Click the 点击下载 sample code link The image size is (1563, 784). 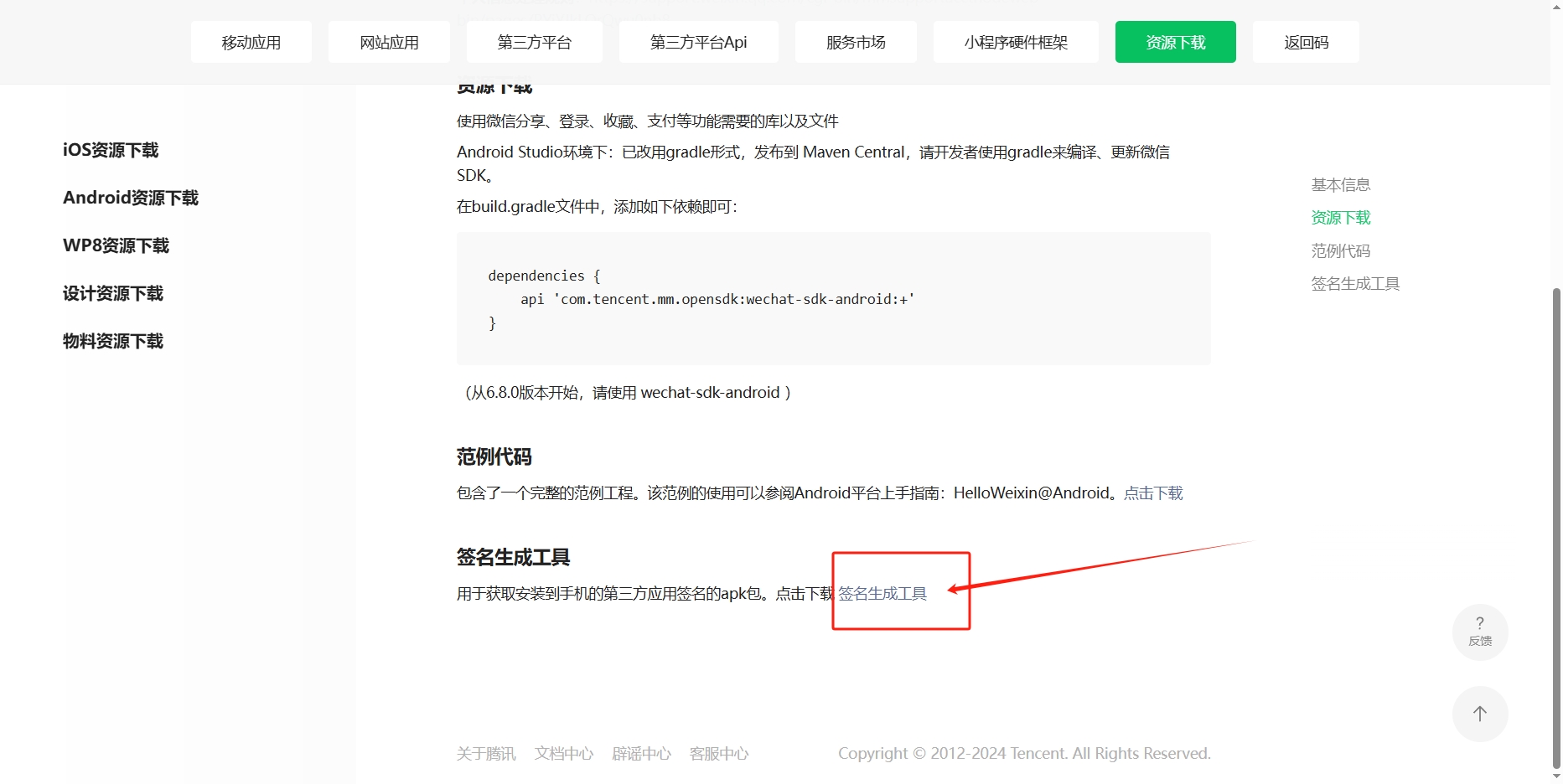click(x=1152, y=493)
